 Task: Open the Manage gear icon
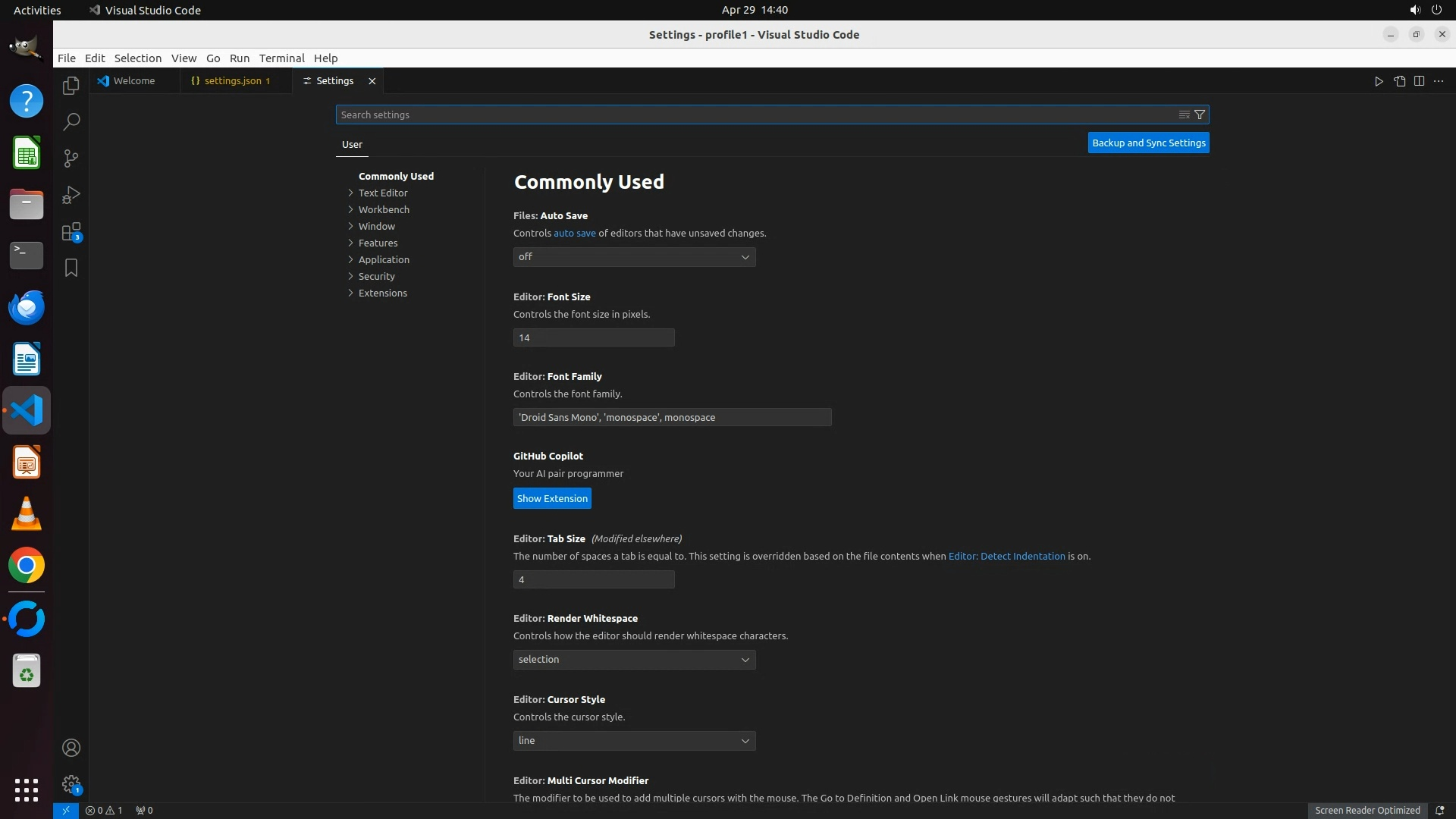pos(71,783)
